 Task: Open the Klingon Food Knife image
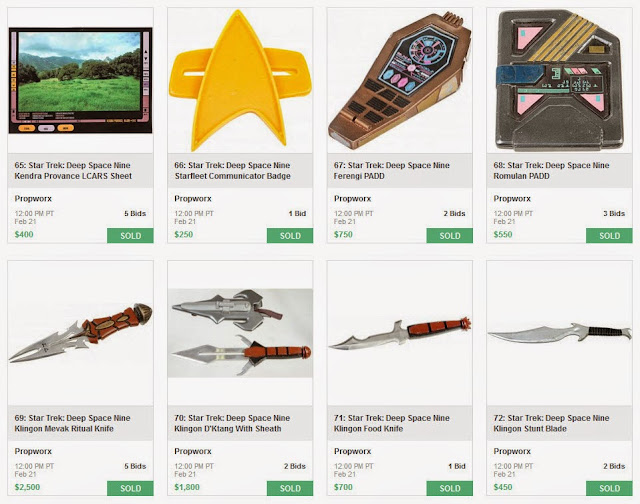(400, 333)
